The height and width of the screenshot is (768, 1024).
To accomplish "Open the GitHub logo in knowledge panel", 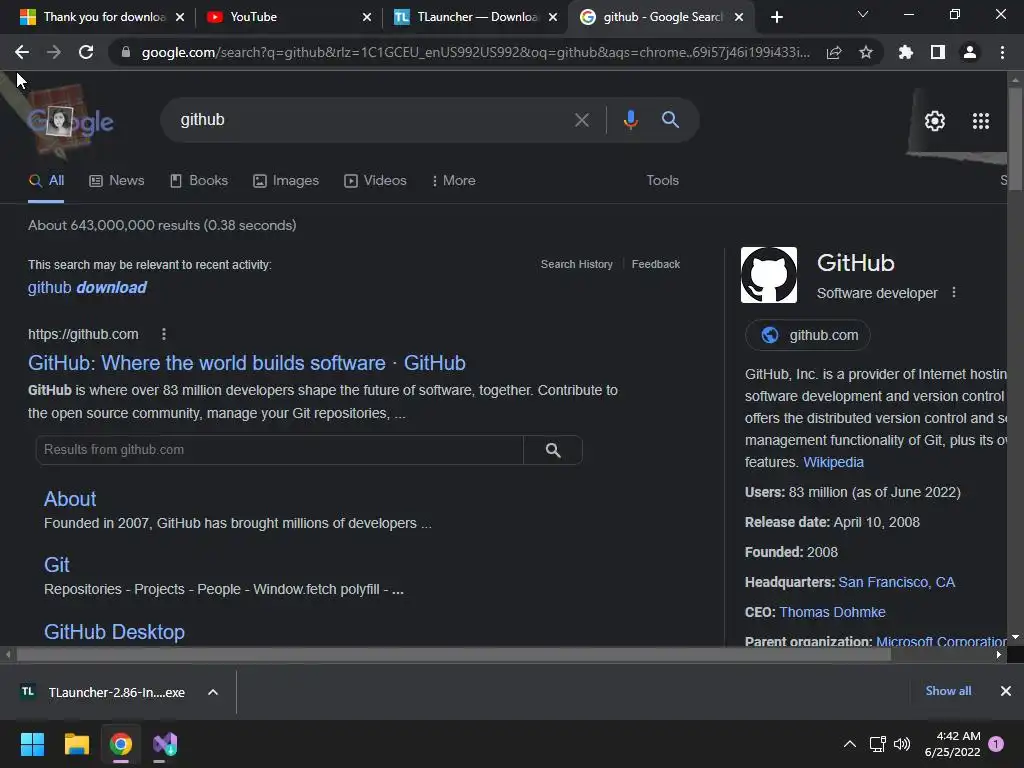I will [x=769, y=275].
